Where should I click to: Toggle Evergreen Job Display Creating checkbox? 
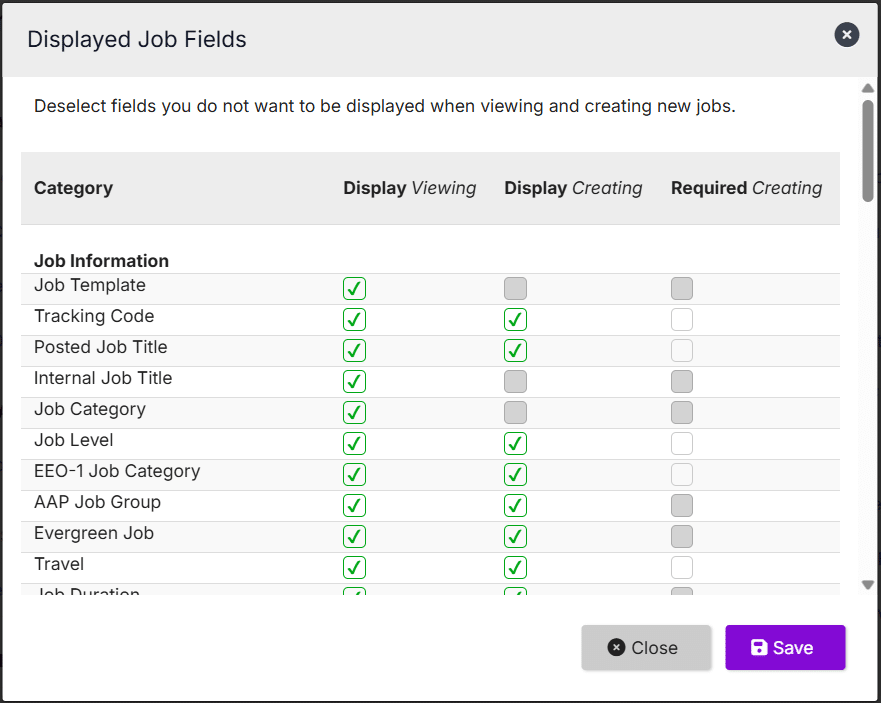tap(515, 537)
